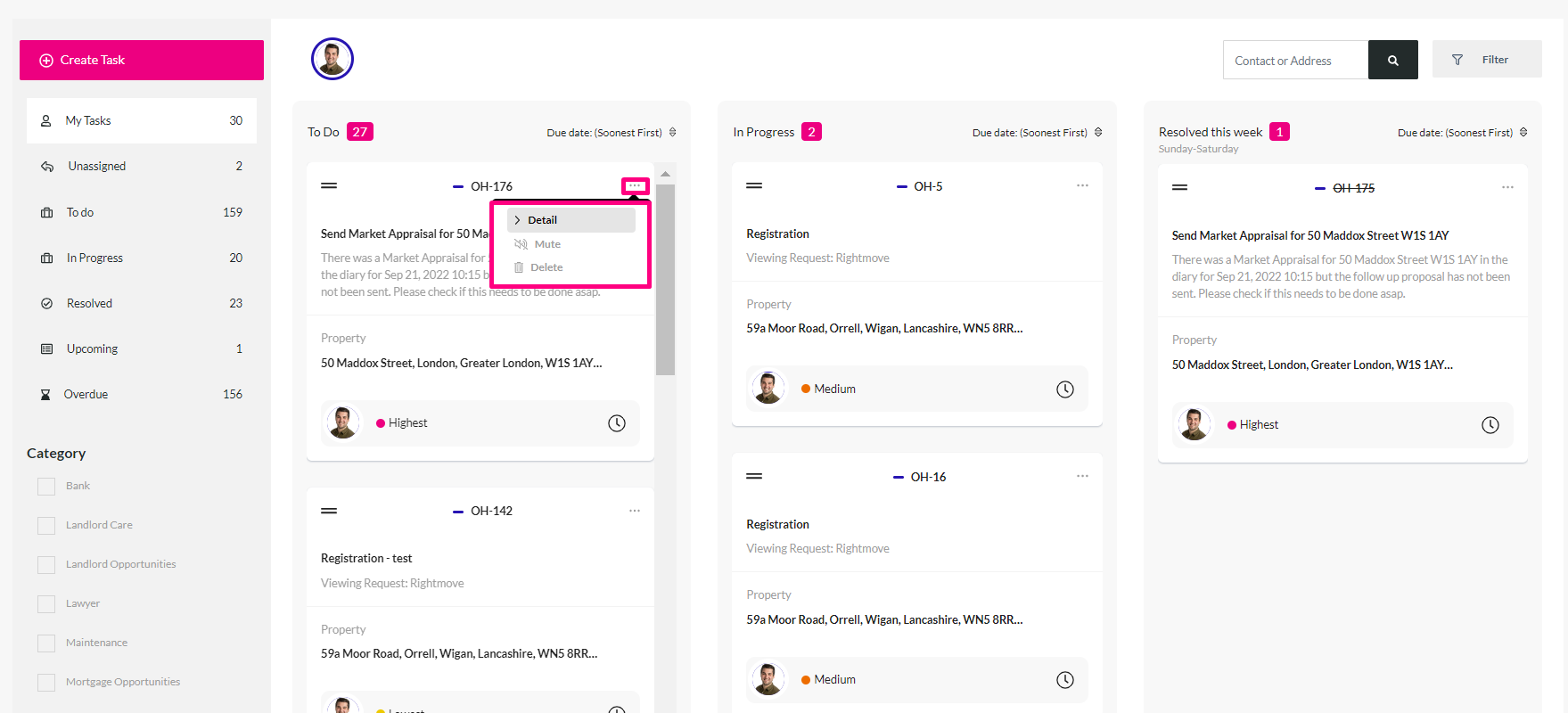Open the three-dots menu on card OH-5
Image resolution: width=1568 pixels, height=713 pixels.
pyautogui.click(x=1082, y=185)
